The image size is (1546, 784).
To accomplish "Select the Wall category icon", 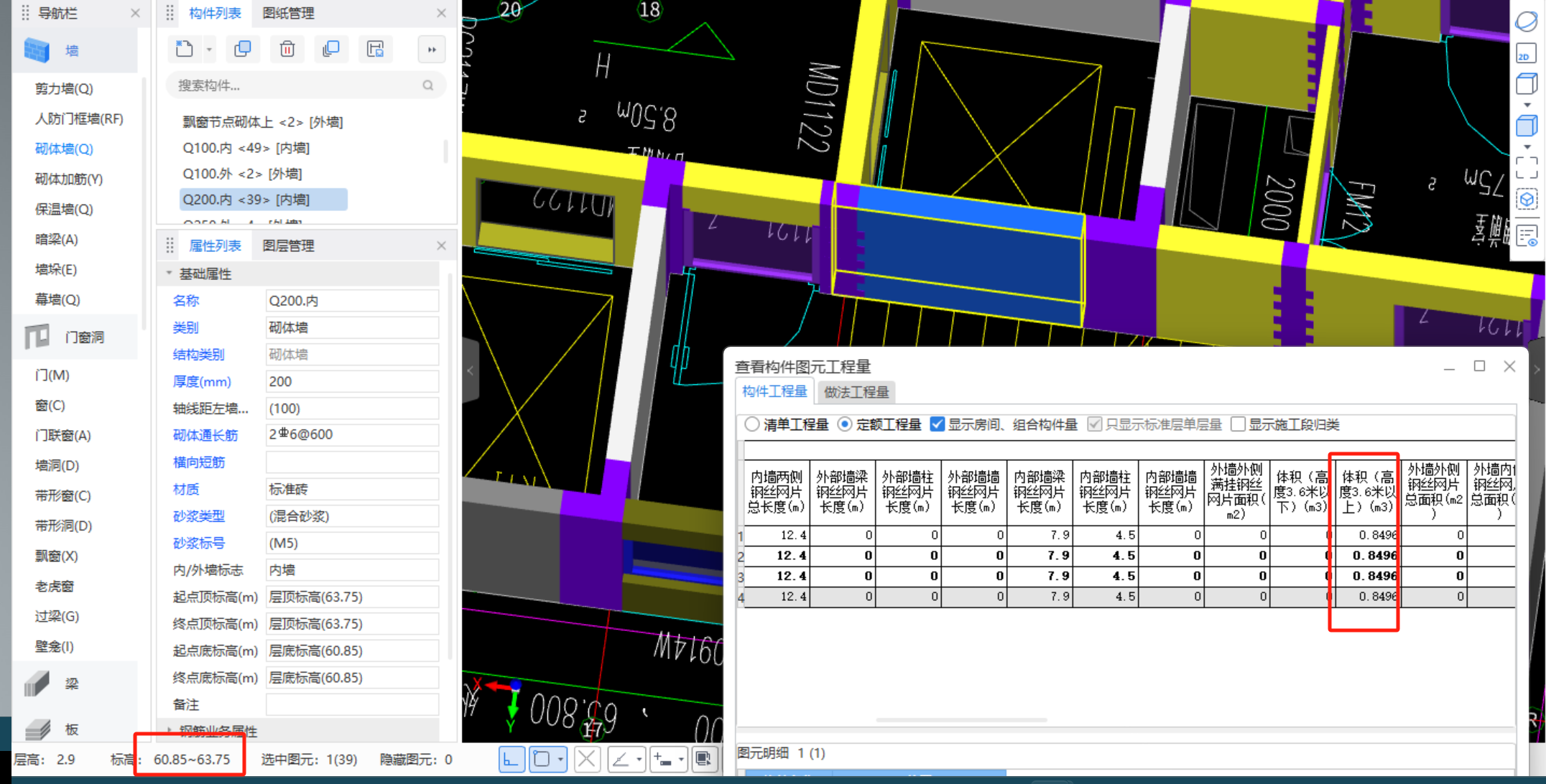I will [x=37, y=50].
